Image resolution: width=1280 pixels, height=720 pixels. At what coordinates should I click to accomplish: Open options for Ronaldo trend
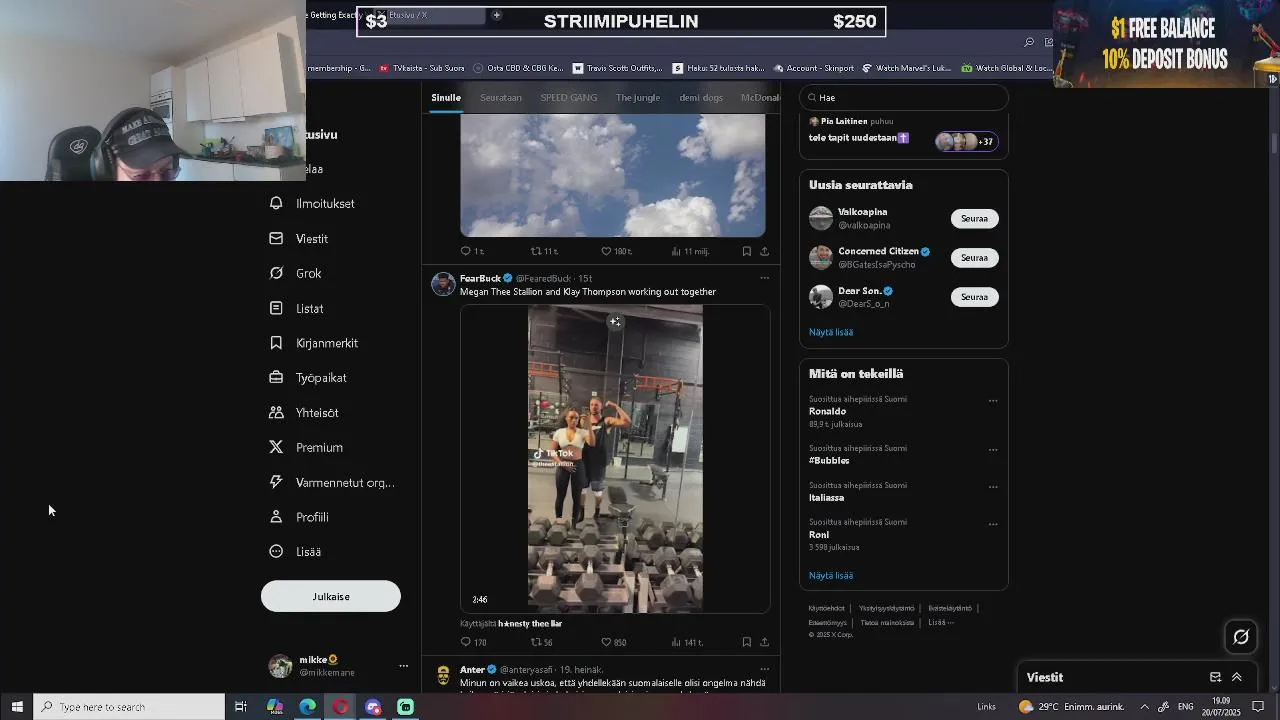[993, 401]
